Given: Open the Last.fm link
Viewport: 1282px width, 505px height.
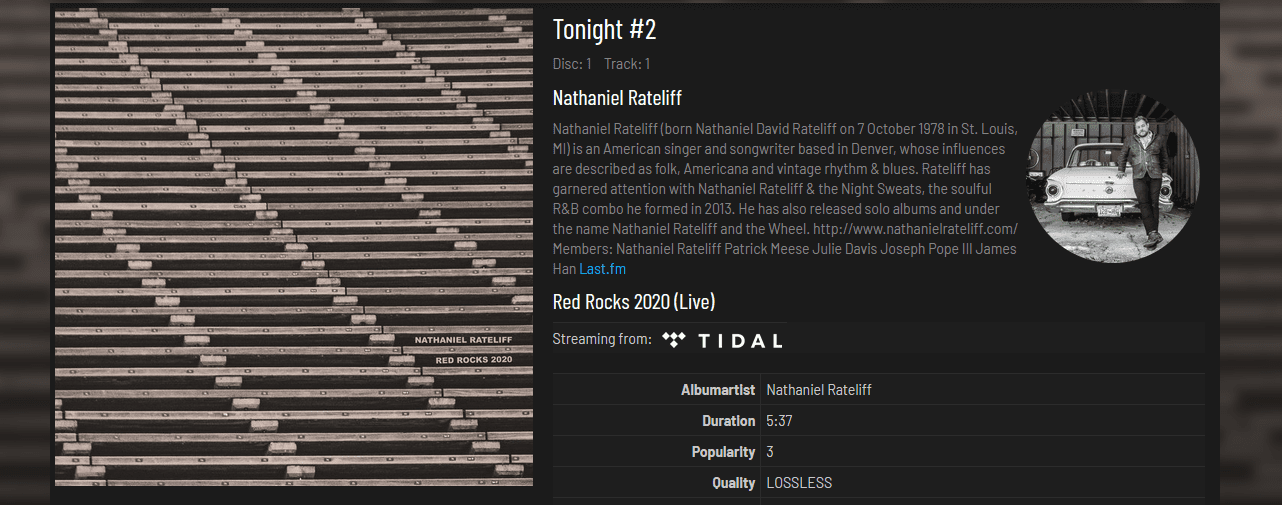Looking at the screenshot, I should tap(602, 269).
